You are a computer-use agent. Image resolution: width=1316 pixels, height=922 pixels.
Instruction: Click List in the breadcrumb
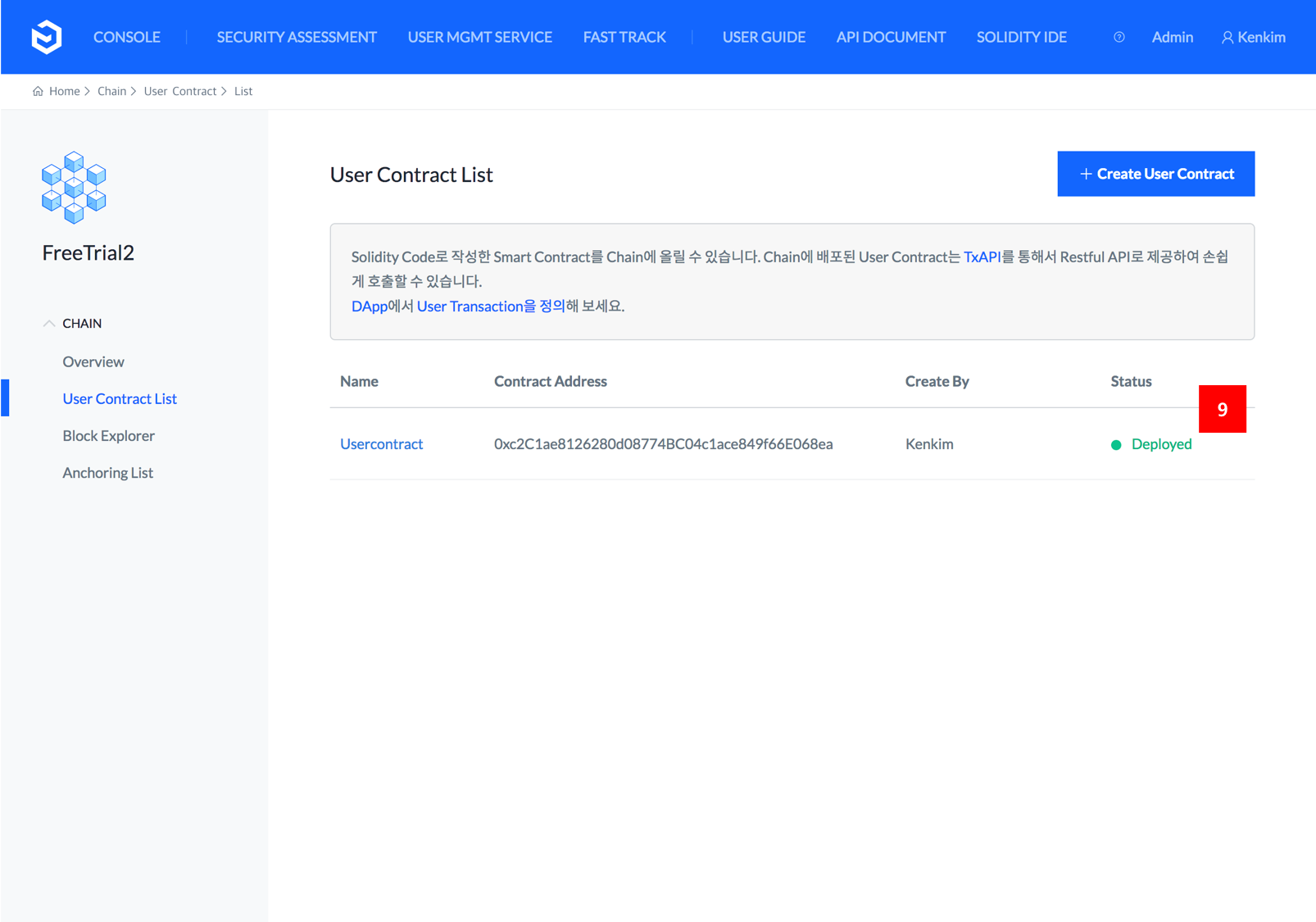[243, 91]
